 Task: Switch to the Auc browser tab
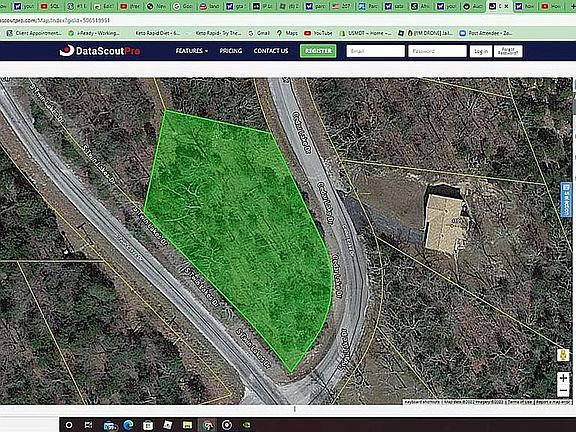click(473, 6)
